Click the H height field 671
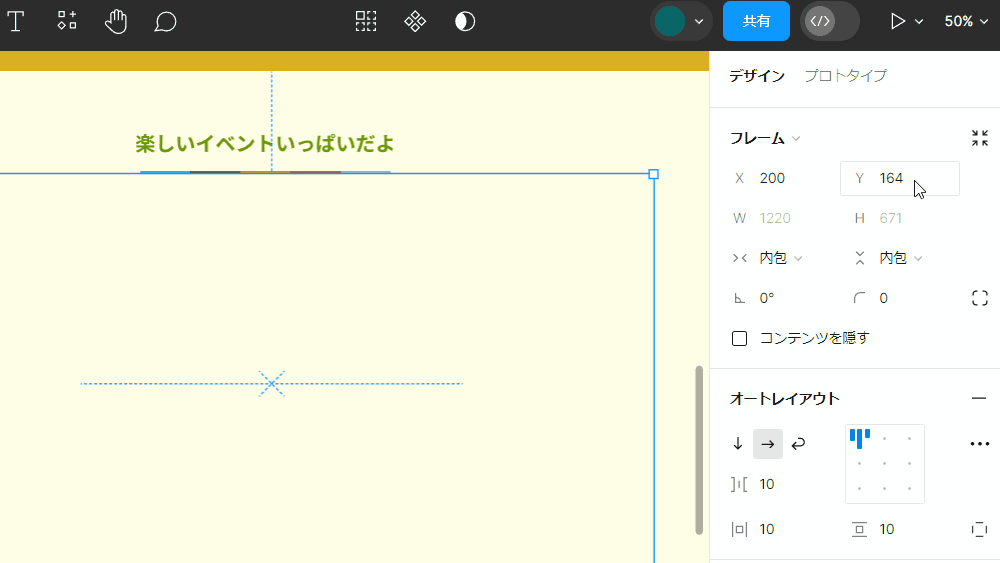 click(x=900, y=218)
